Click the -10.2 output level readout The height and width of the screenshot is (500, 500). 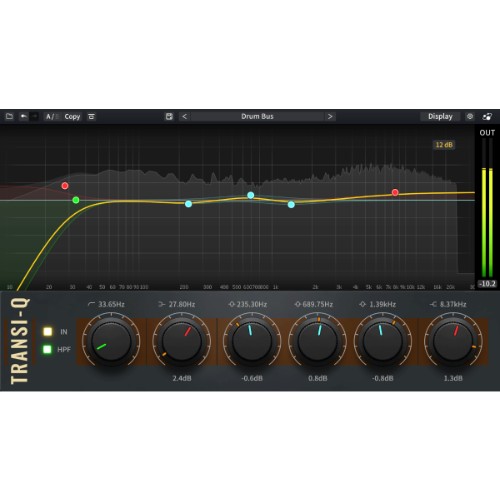(x=487, y=284)
